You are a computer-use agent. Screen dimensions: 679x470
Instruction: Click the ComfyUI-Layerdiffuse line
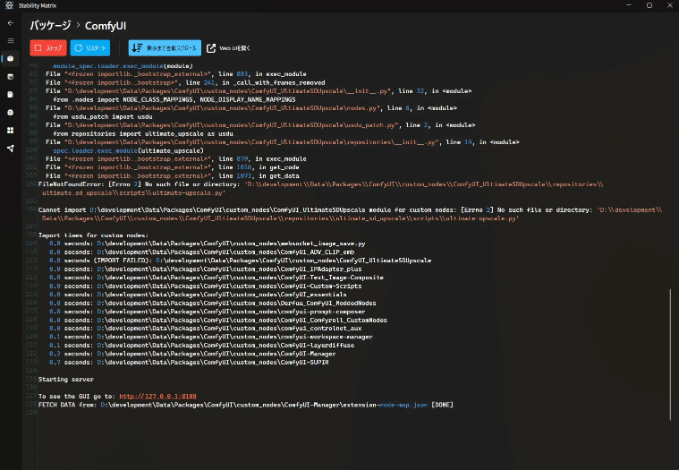click(x=201, y=345)
